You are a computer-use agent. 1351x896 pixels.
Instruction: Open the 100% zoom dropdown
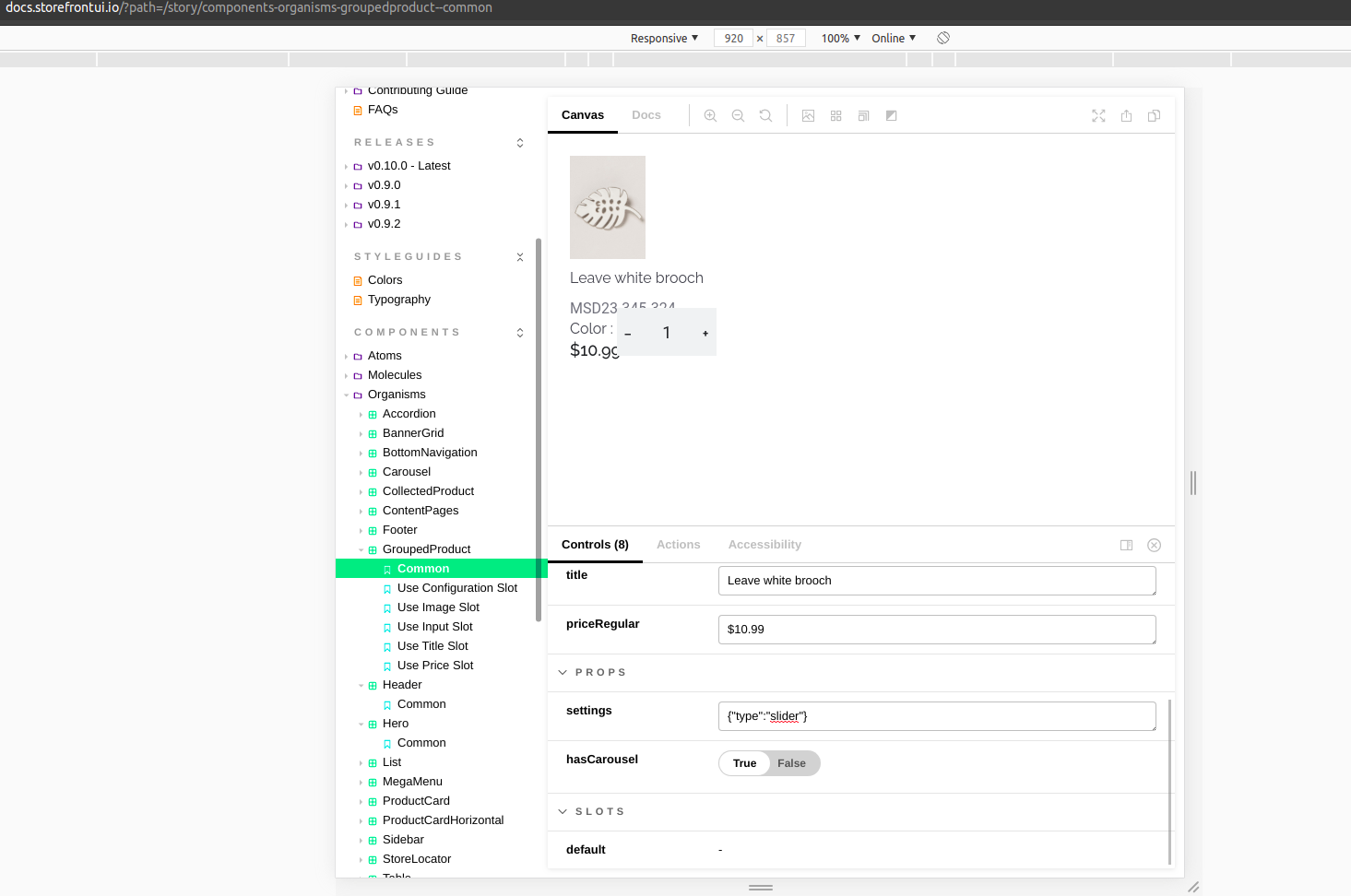coord(840,38)
